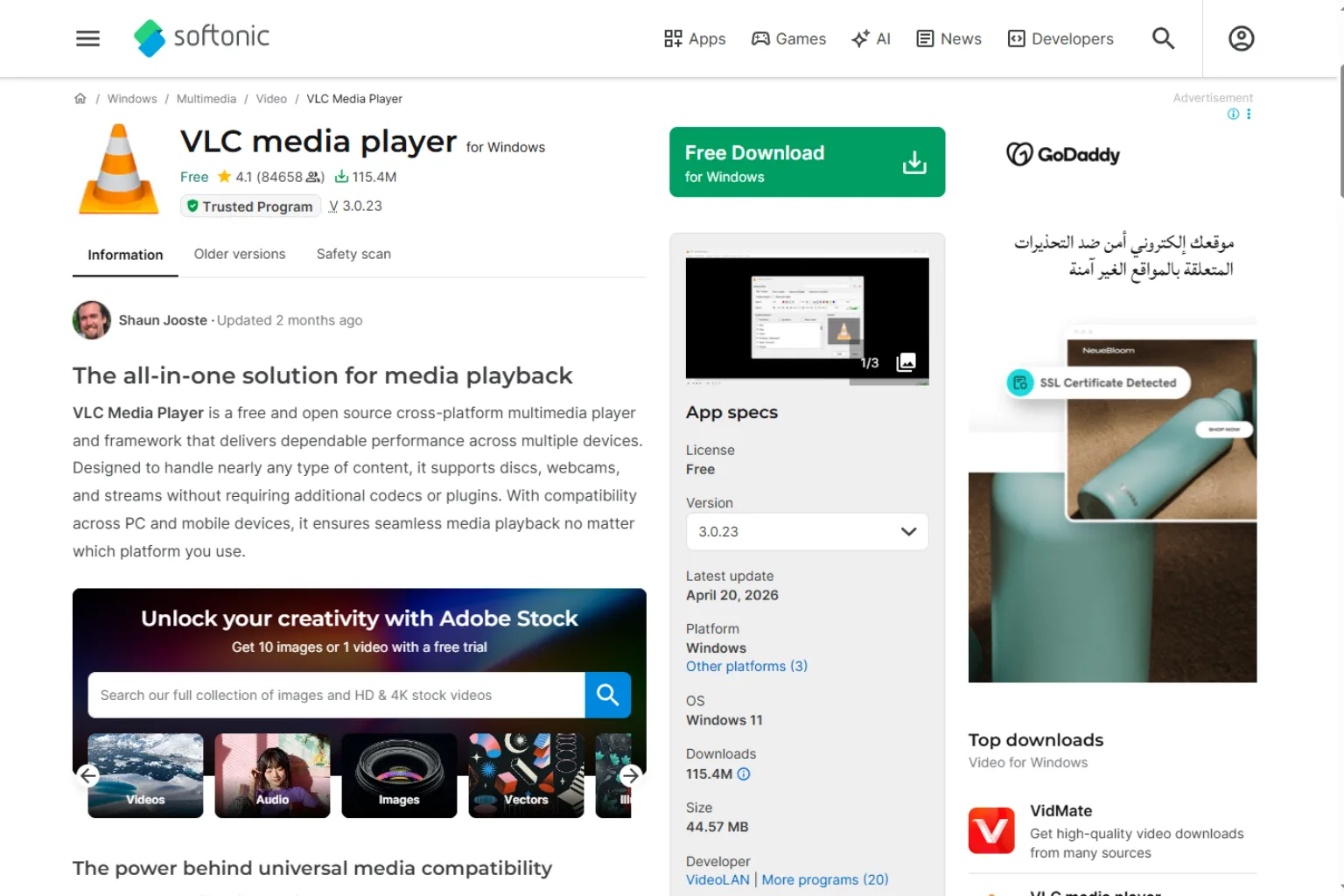Open the Apps navigation menu

coord(695,38)
